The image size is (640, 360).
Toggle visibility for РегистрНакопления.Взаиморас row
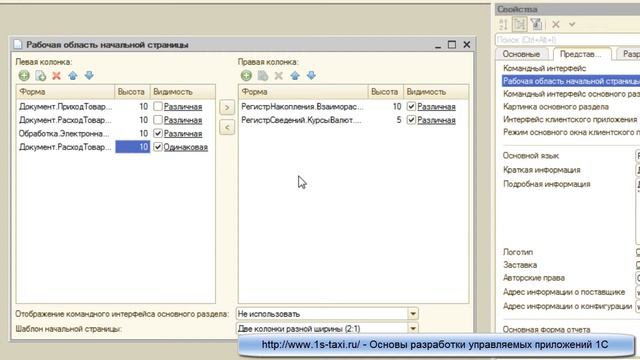pyautogui.click(x=411, y=107)
